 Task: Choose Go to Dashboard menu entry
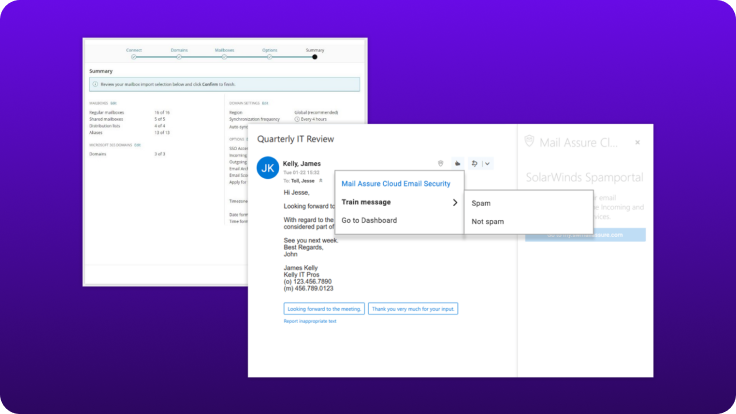coord(369,220)
